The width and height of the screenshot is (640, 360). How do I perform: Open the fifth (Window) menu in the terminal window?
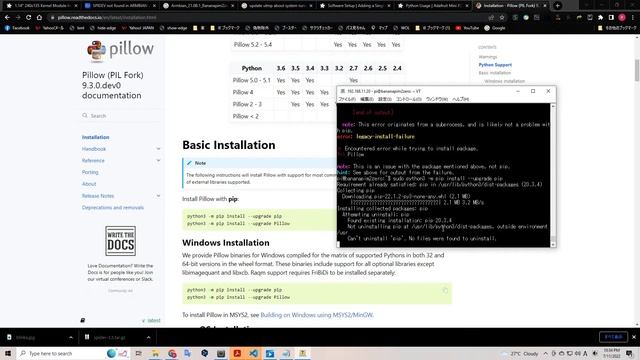pos(437,99)
